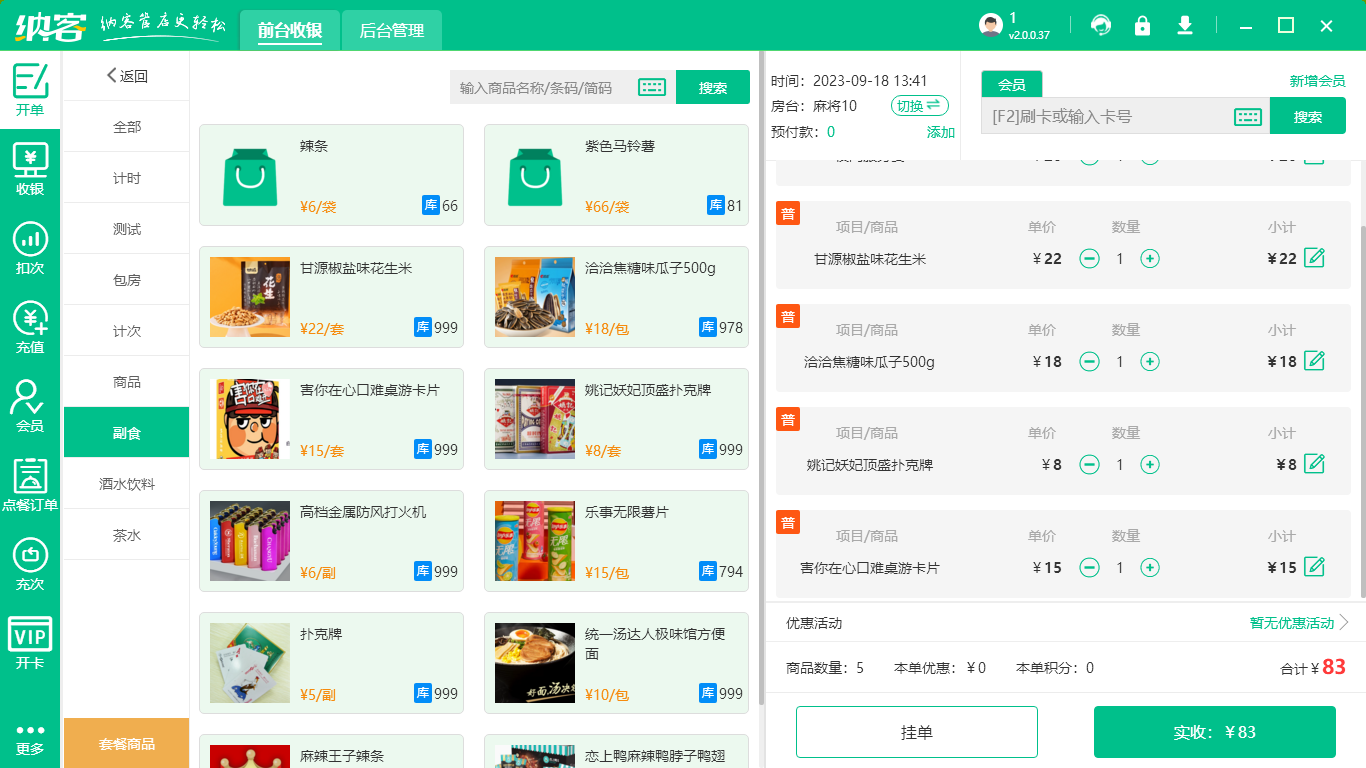Image resolution: width=1366 pixels, height=768 pixels.
Task: Increase quantity of 洽洽焦糖味瓜子500g
Action: tap(1150, 362)
